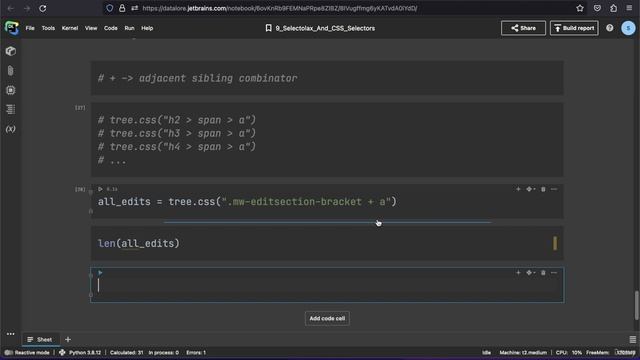Open the convert cell dropdown on the empty cell
This screenshot has width=640, height=360.
tap(530, 273)
